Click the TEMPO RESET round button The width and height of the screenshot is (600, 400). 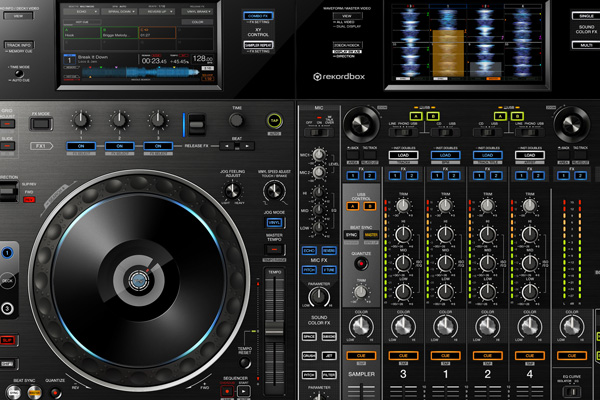[245, 362]
